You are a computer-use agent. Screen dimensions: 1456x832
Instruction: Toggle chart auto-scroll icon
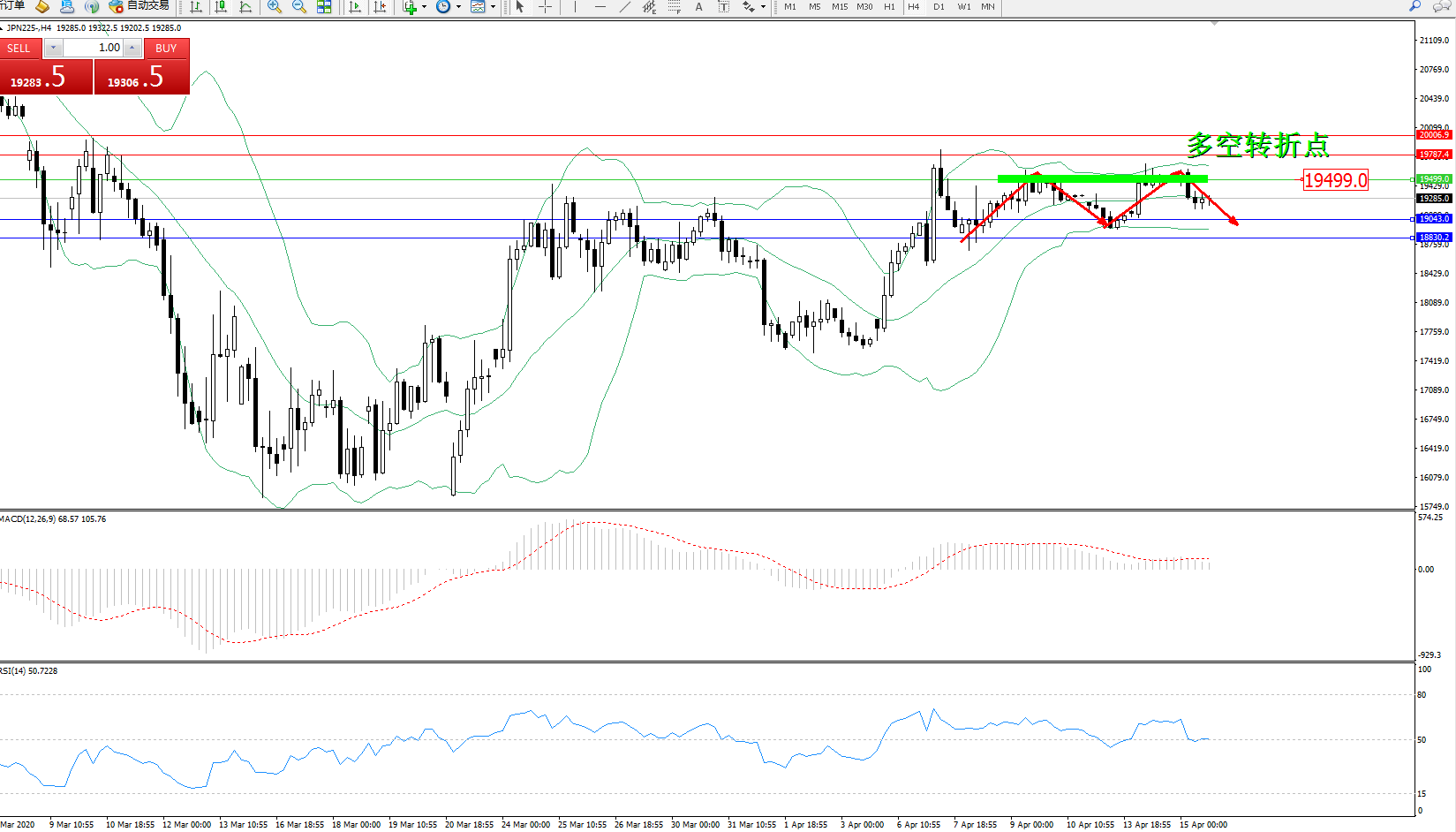355,7
